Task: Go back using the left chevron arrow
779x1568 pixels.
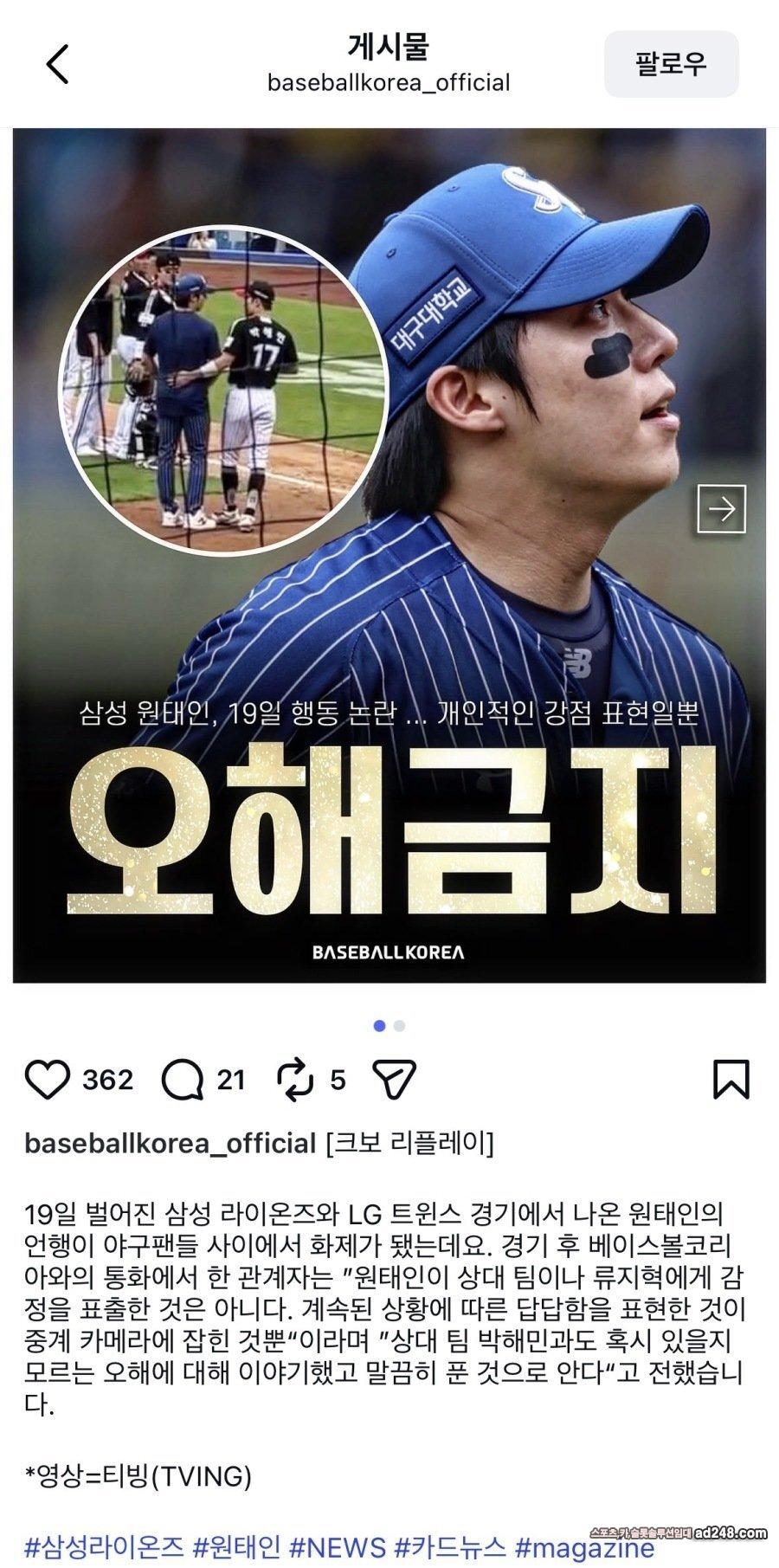Action: pyautogui.click(x=57, y=64)
